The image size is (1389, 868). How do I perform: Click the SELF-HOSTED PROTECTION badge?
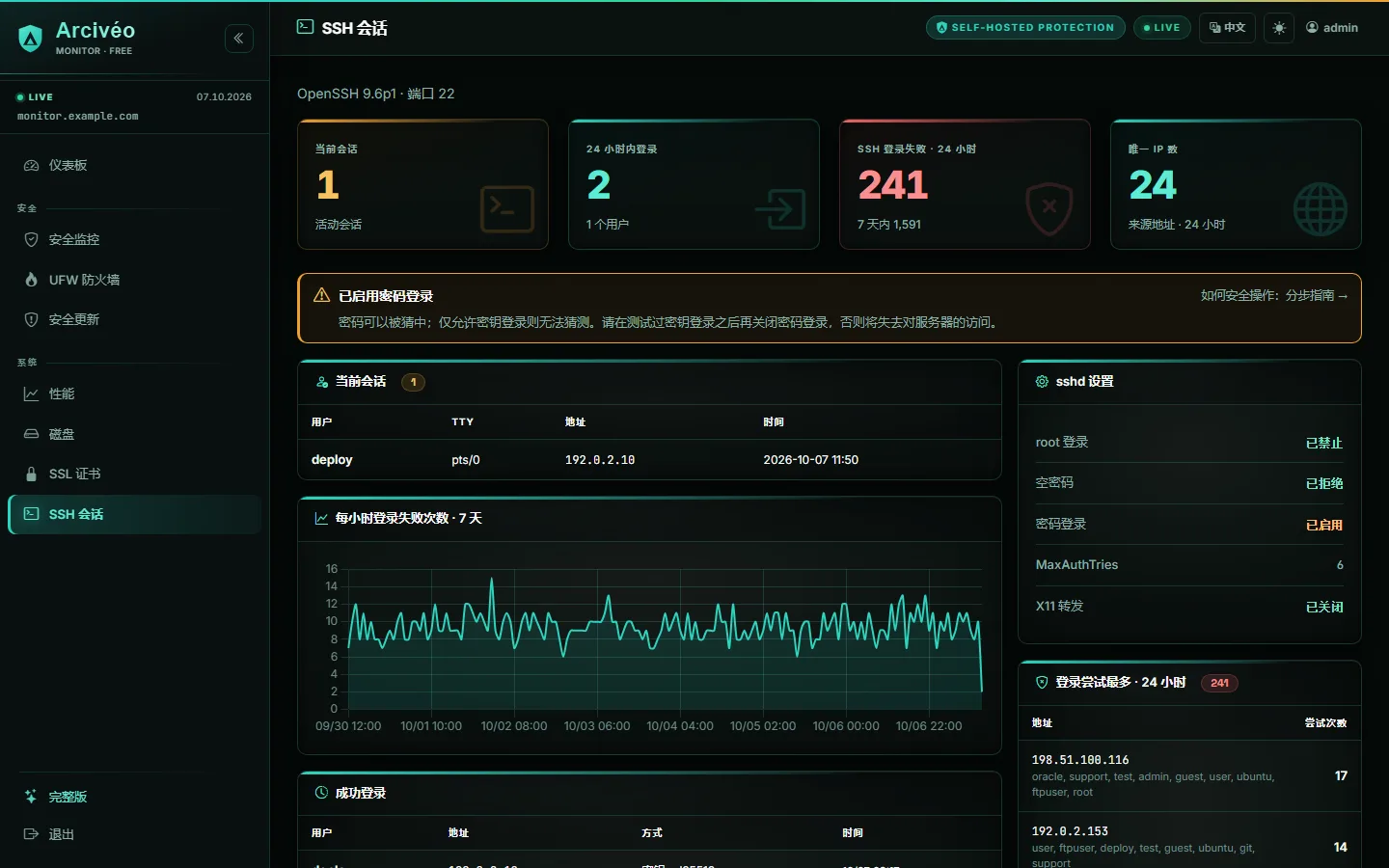(x=1026, y=28)
